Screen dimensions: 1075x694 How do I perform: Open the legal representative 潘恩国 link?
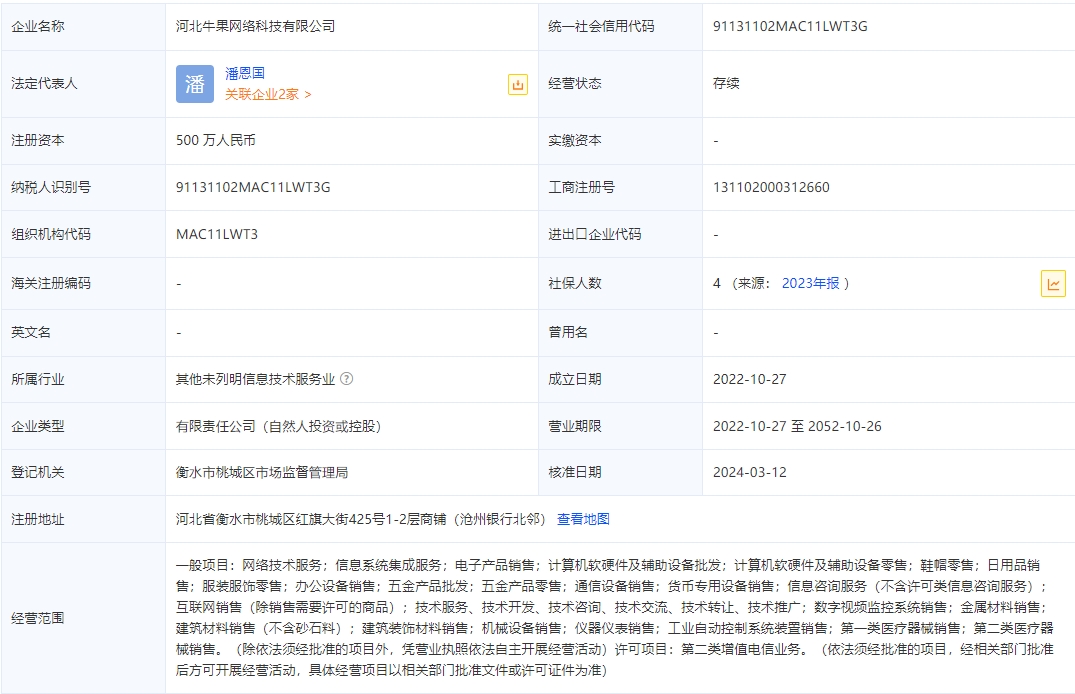tap(245, 73)
